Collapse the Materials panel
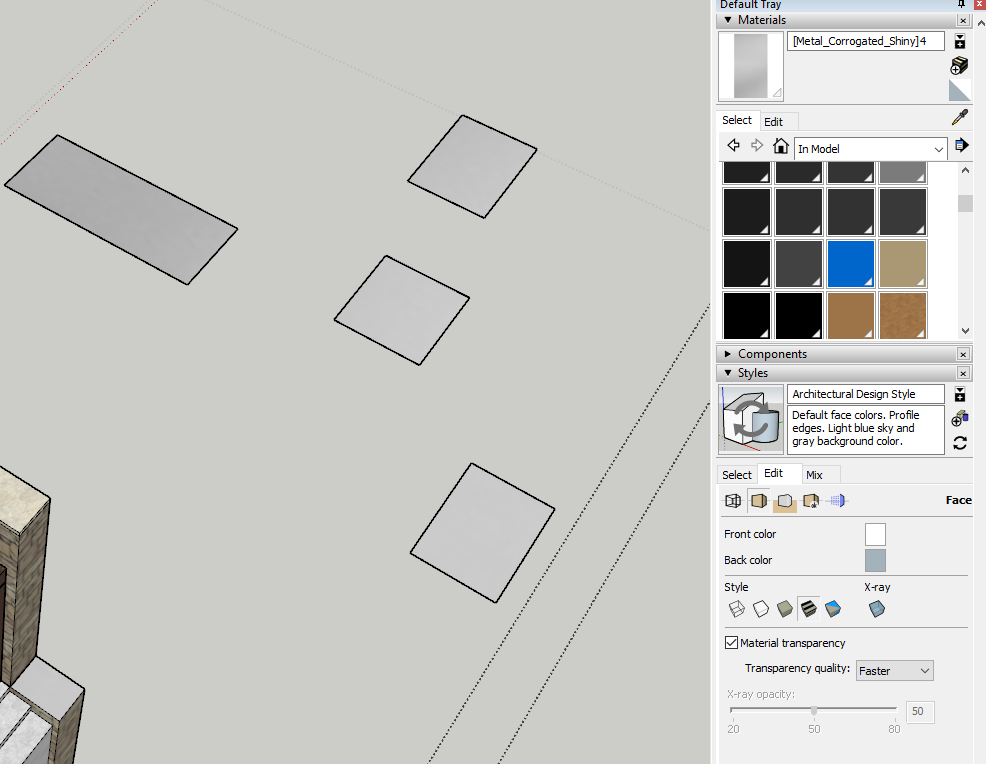Viewport: 986px width, 764px height. [728, 20]
